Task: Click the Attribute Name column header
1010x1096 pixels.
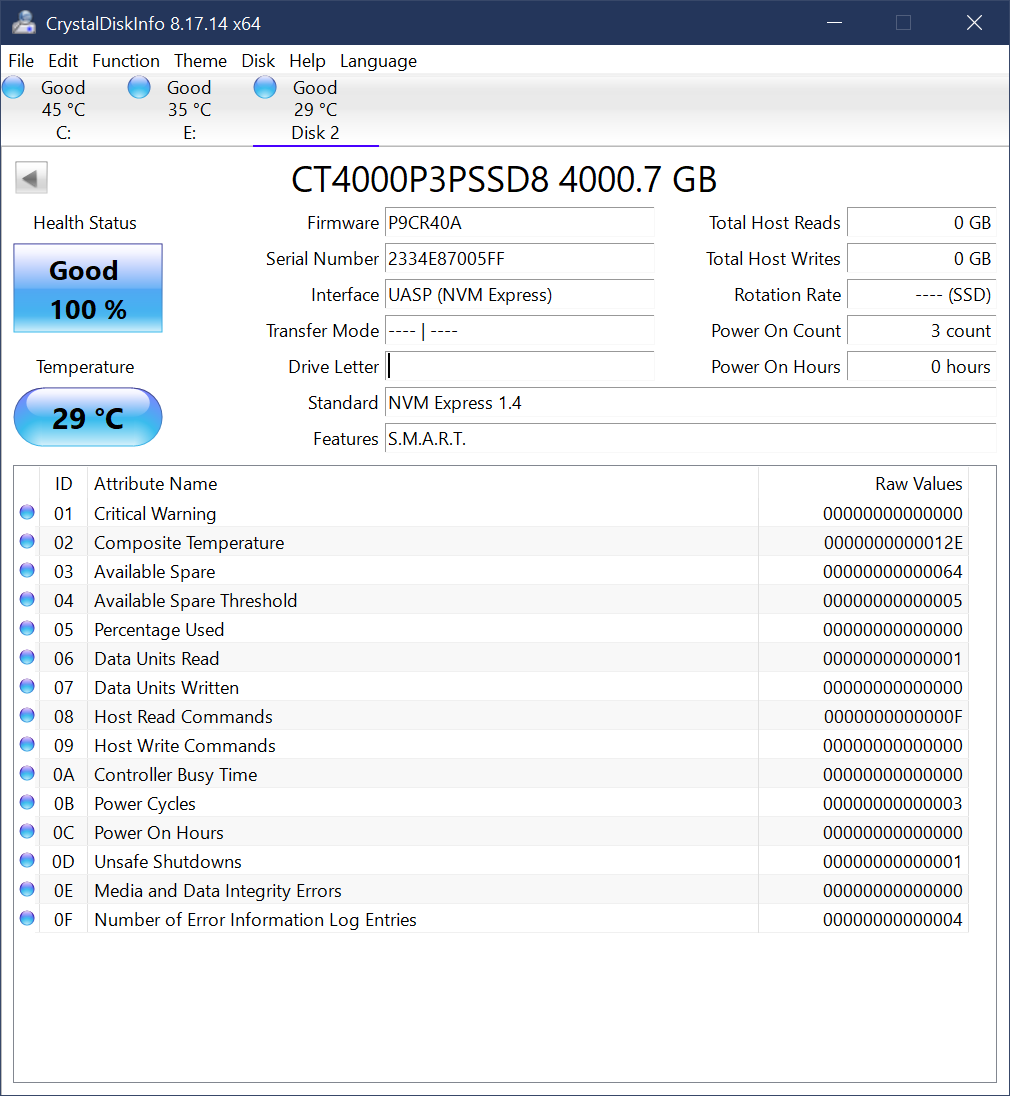Action: [423, 484]
